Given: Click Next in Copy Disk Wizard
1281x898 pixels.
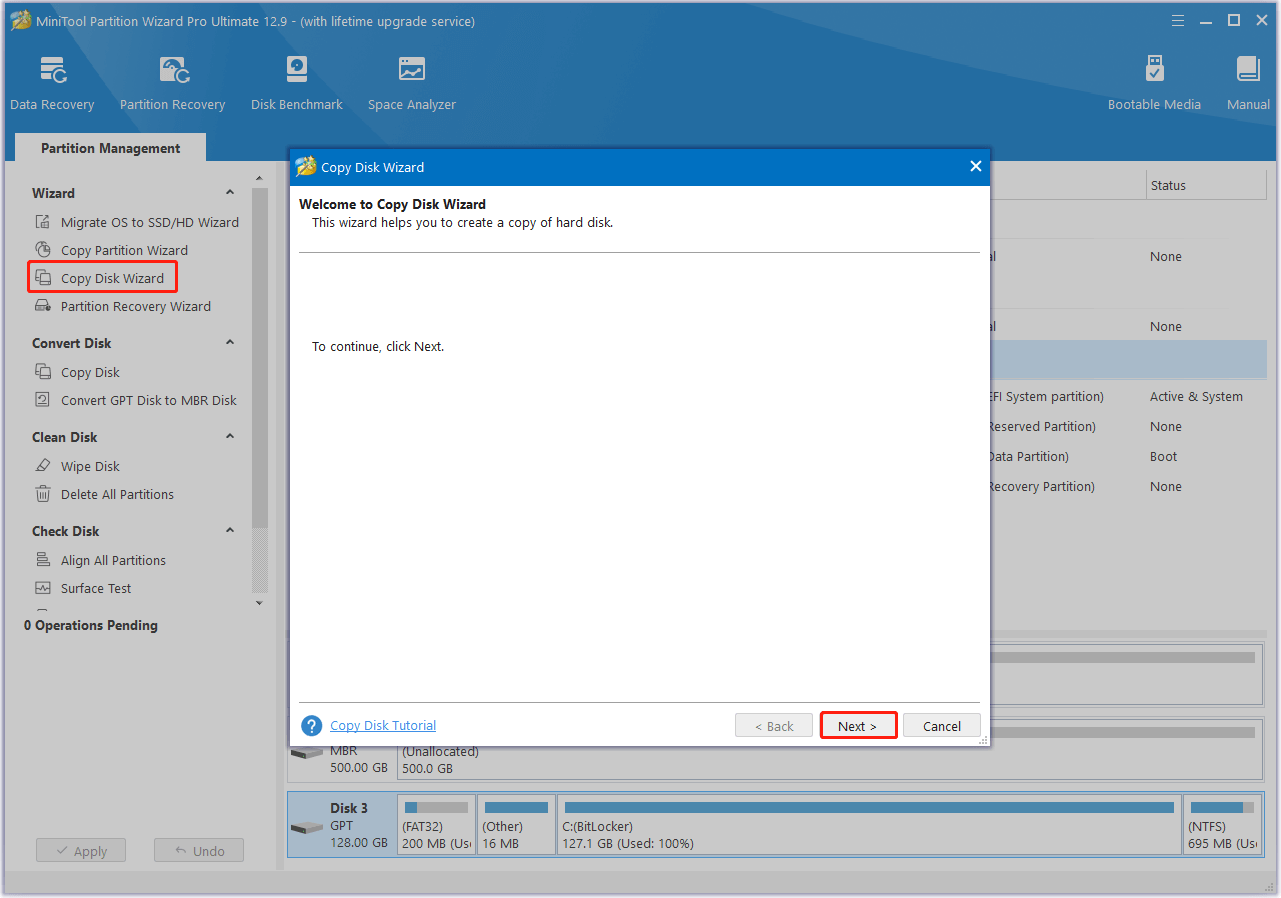Looking at the screenshot, I should (857, 726).
